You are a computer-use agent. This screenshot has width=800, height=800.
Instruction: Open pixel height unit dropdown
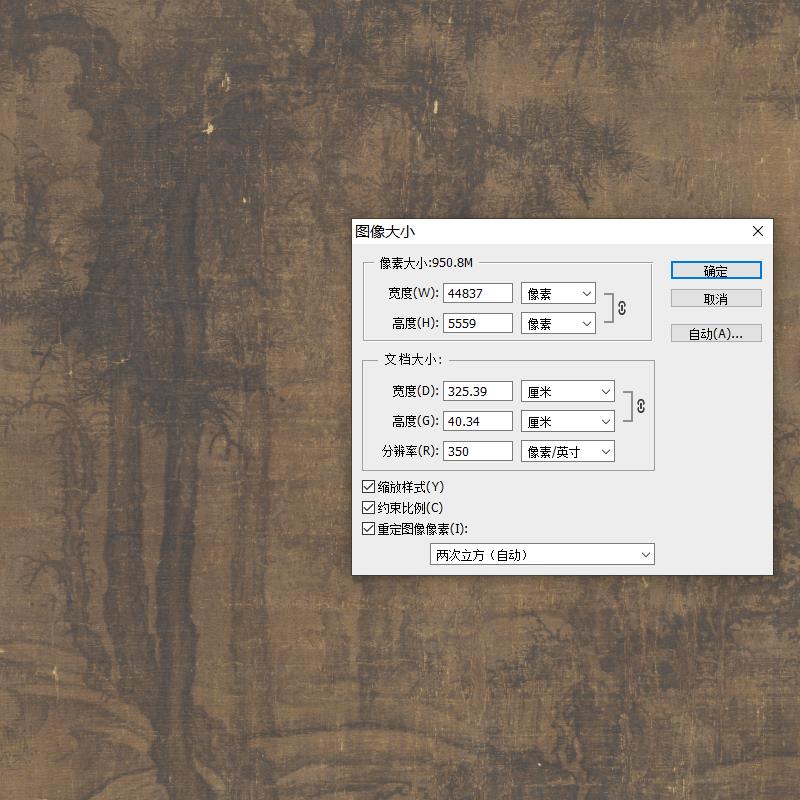click(x=558, y=323)
